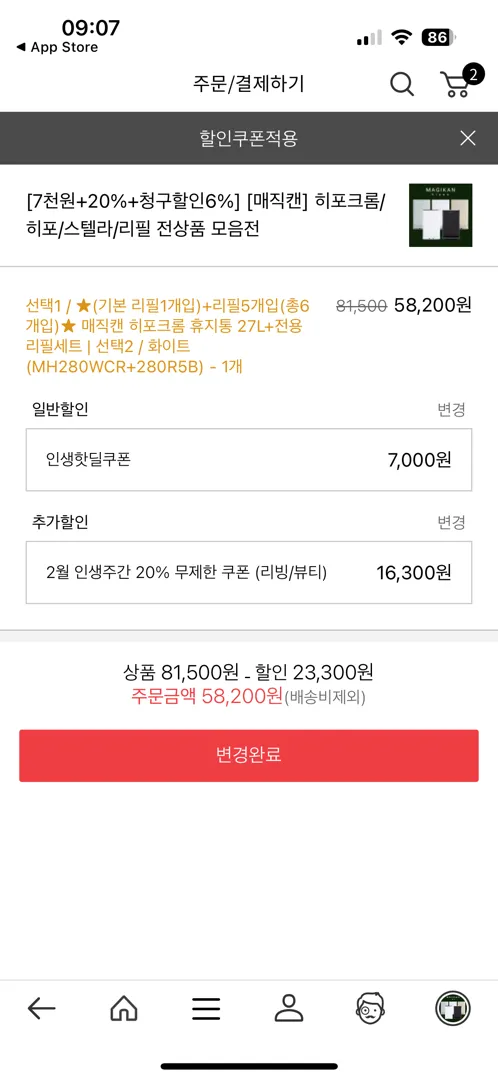Tap the red 변경완료 button
The image size is (498, 1080).
coord(249,756)
